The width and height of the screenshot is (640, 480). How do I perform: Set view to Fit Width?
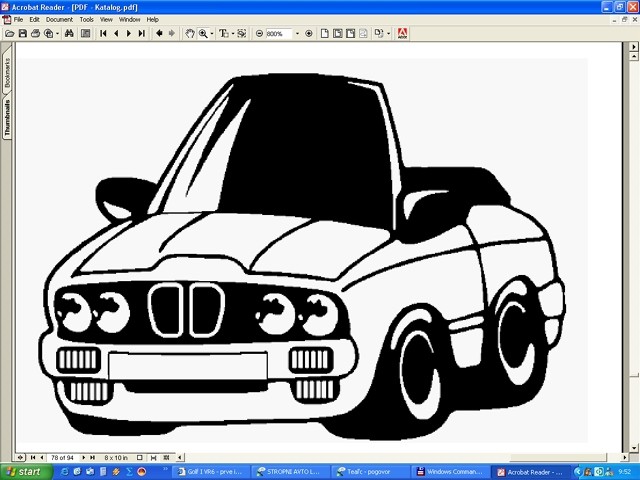(x=351, y=33)
